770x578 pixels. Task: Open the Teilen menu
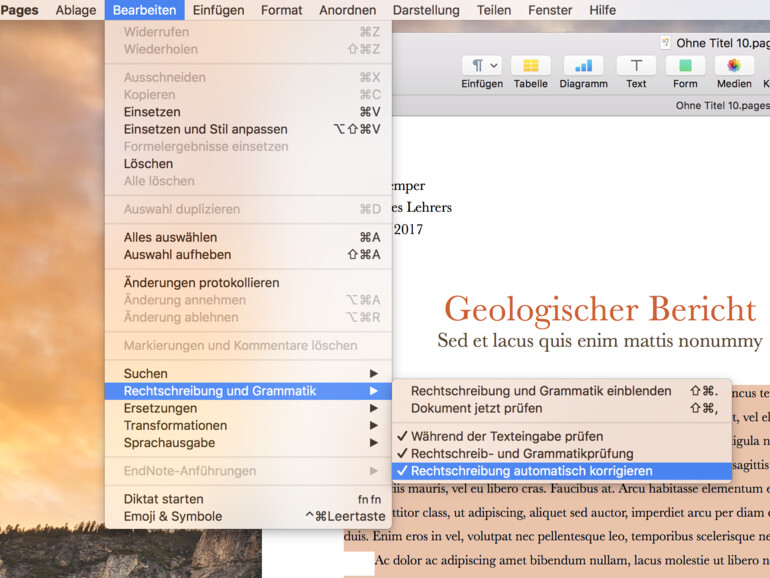pyautogui.click(x=494, y=10)
